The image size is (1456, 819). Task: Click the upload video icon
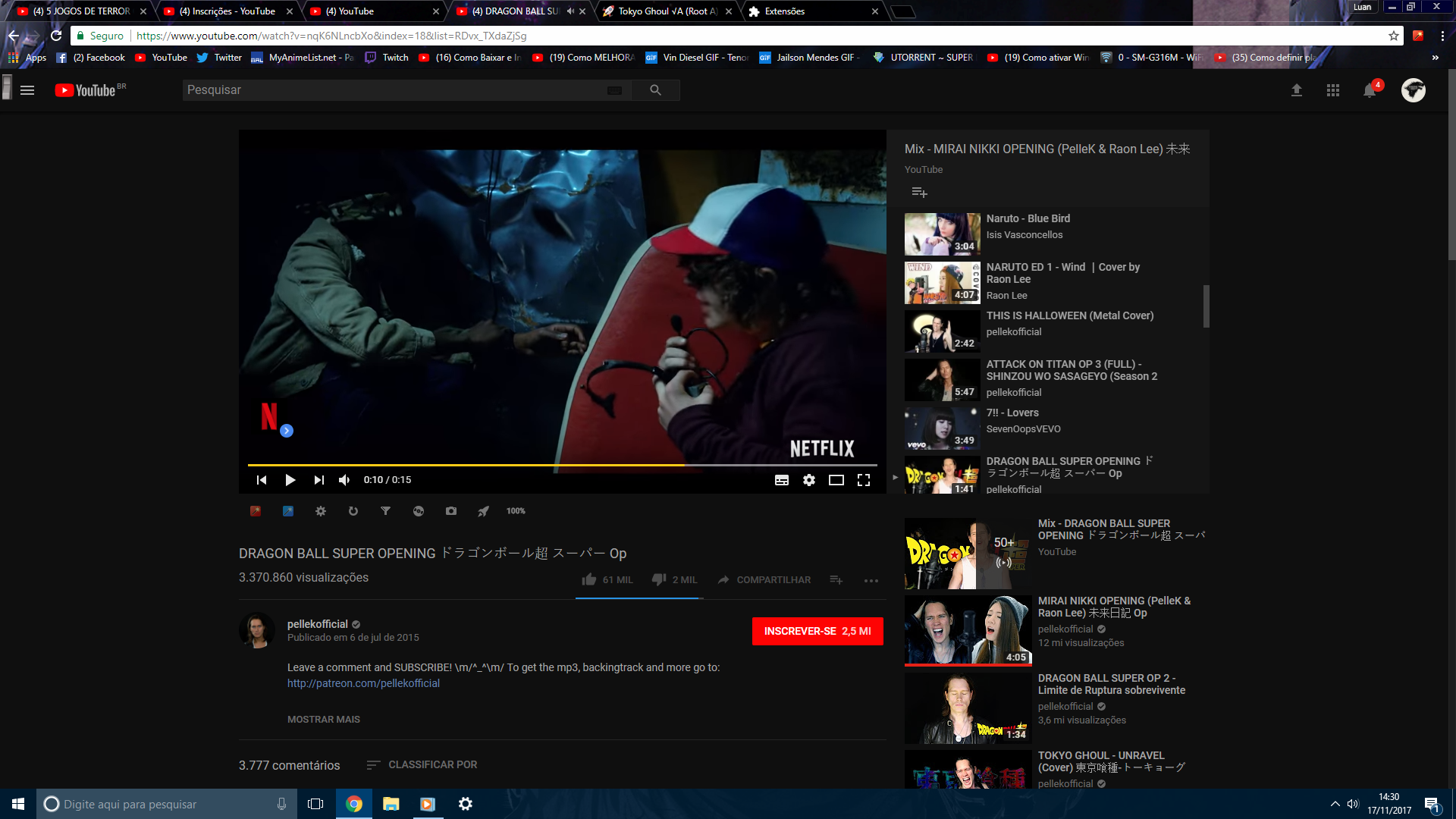(1297, 90)
